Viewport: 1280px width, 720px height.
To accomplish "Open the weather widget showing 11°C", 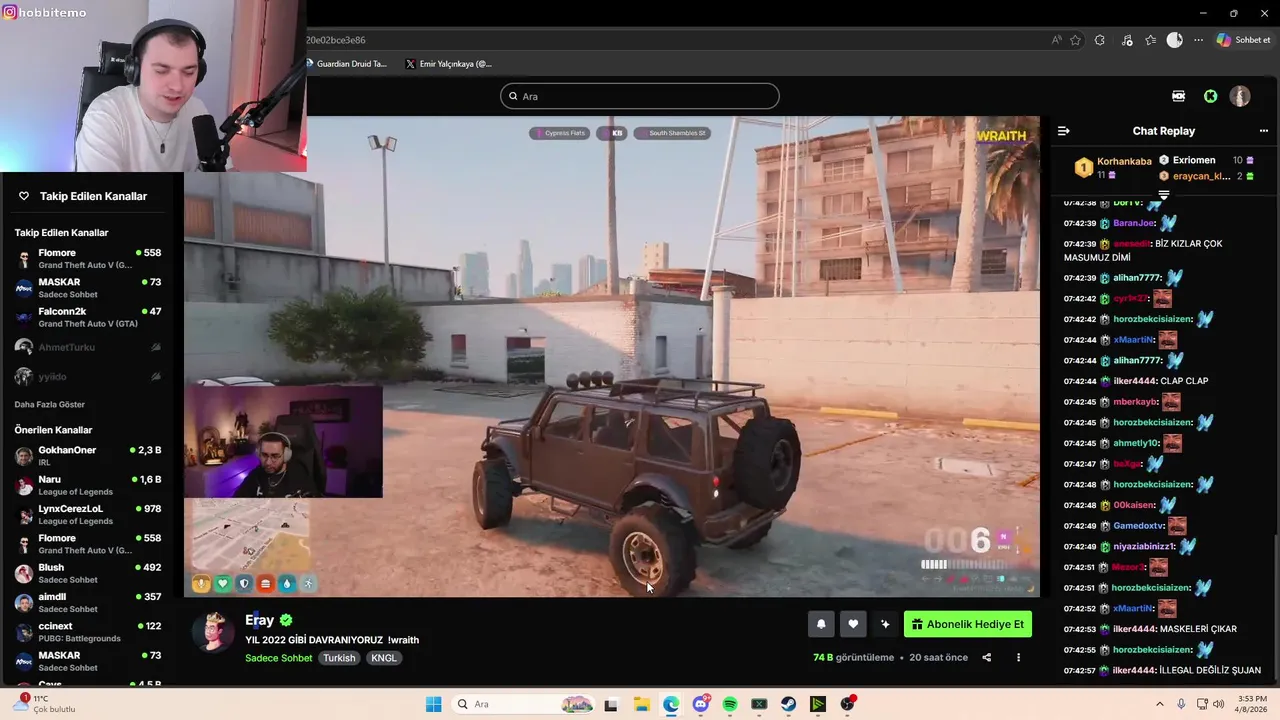I will pos(42,704).
